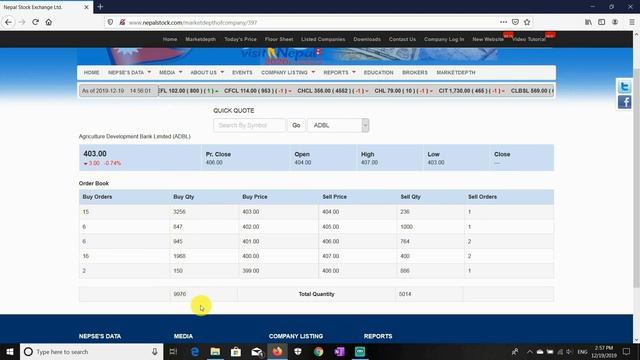Viewport: 640px width, 360px height.
Task: Click the Total Quantity label
Action: click(316, 294)
